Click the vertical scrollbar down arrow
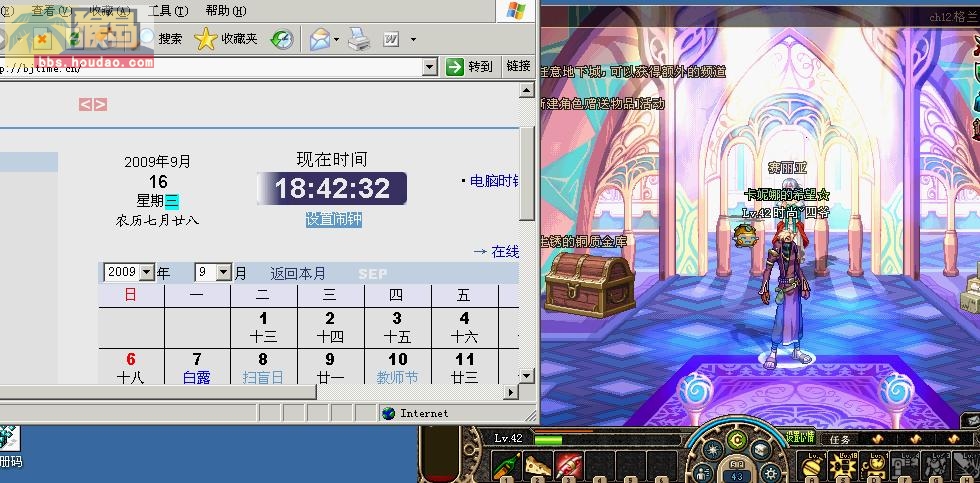The height and width of the screenshot is (483, 980). (x=527, y=376)
